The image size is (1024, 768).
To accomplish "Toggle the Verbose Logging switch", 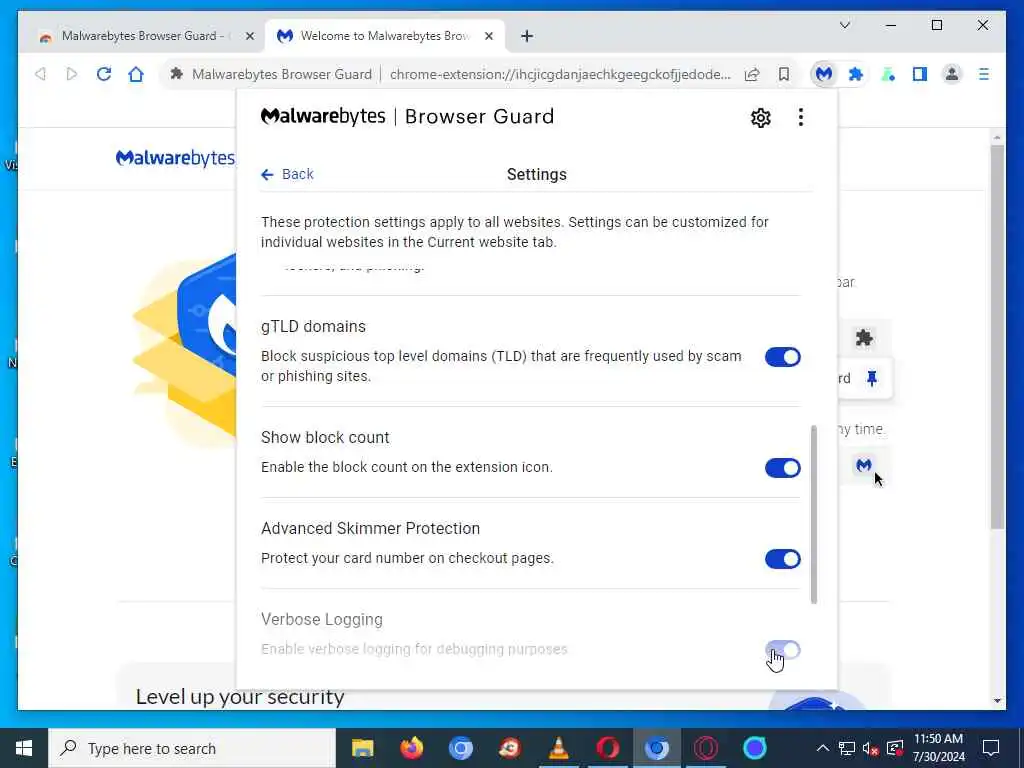I will pyautogui.click(x=782, y=650).
